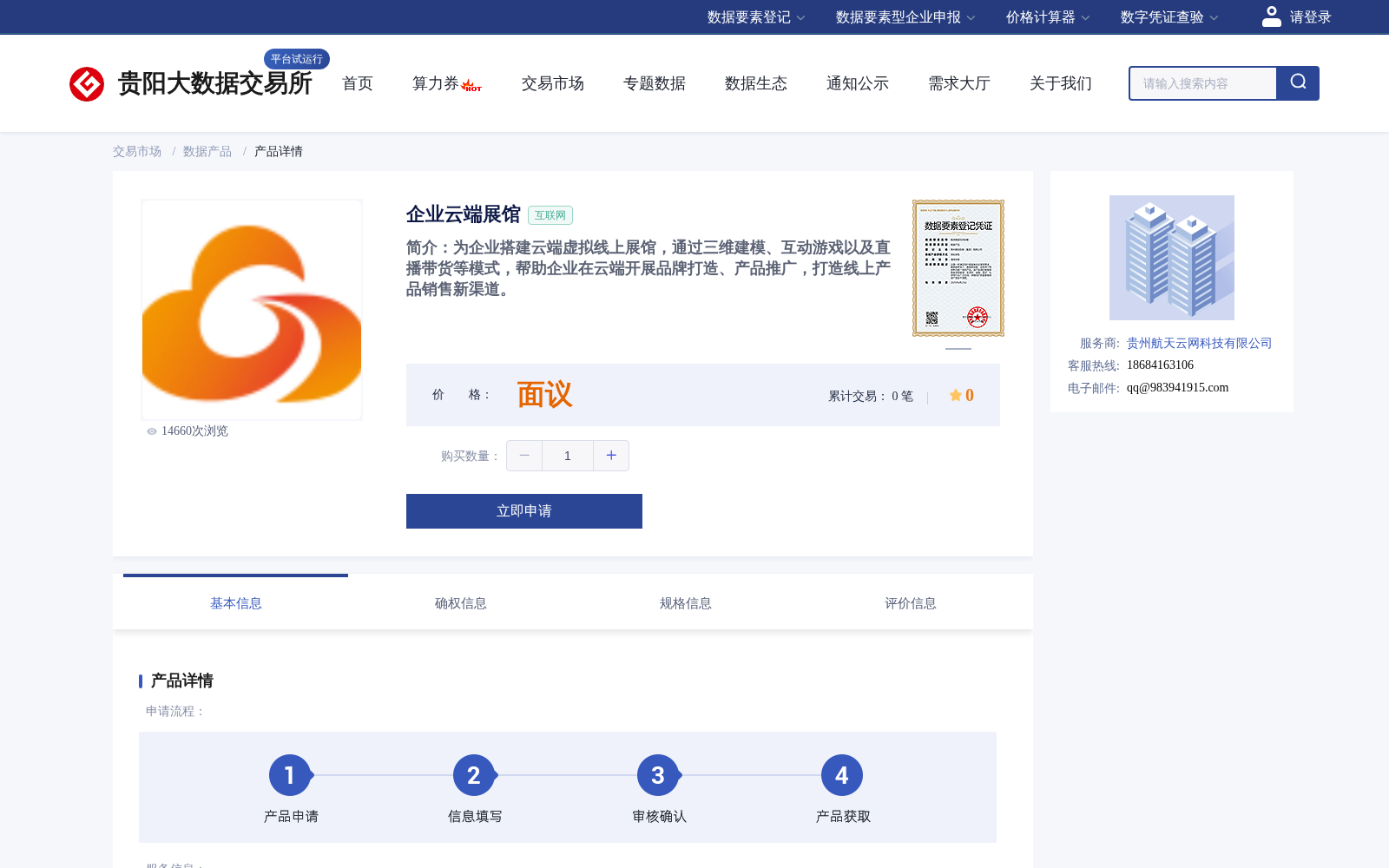Click the 企业云端展馆 product title

463,214
